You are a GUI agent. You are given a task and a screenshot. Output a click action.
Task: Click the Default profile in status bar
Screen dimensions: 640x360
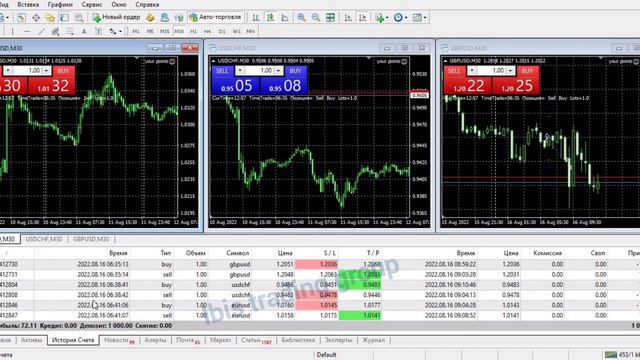coord(326,355)
